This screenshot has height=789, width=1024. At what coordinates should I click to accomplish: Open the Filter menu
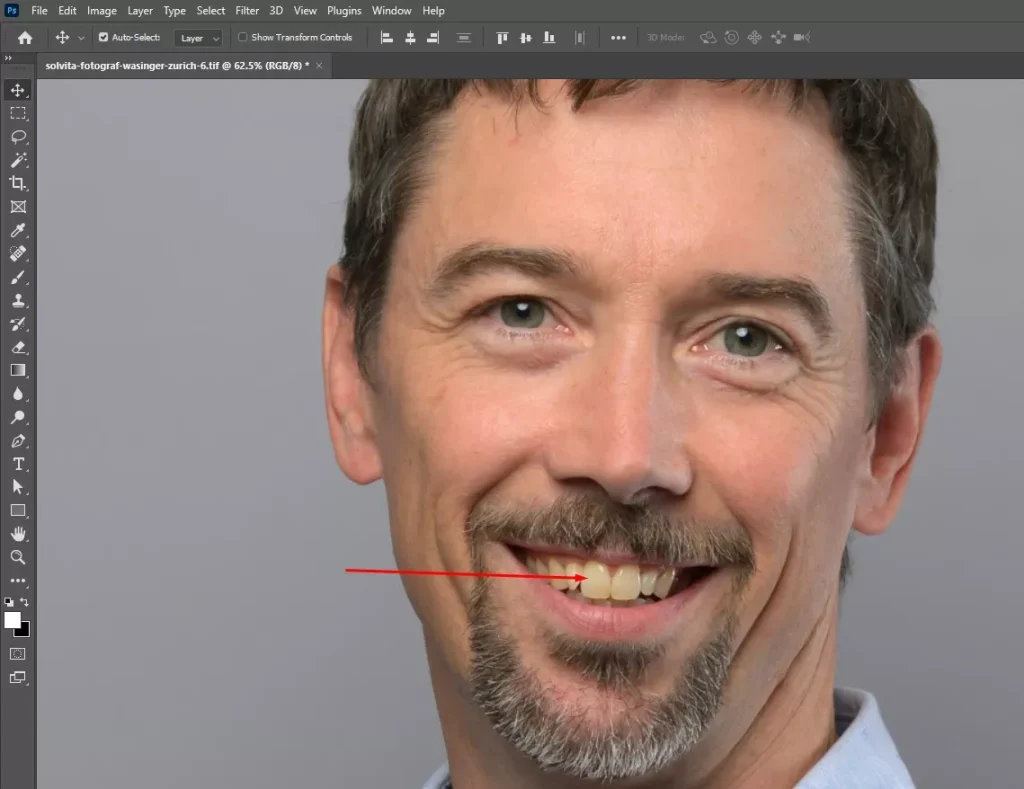(247, 10)
